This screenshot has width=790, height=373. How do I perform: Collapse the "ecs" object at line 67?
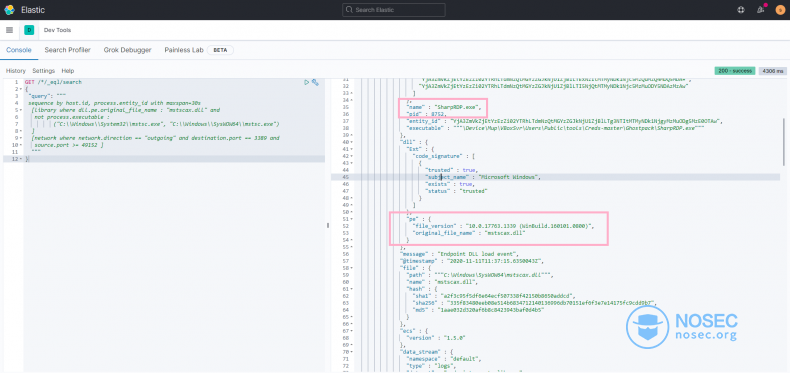[x=351, y=331]
